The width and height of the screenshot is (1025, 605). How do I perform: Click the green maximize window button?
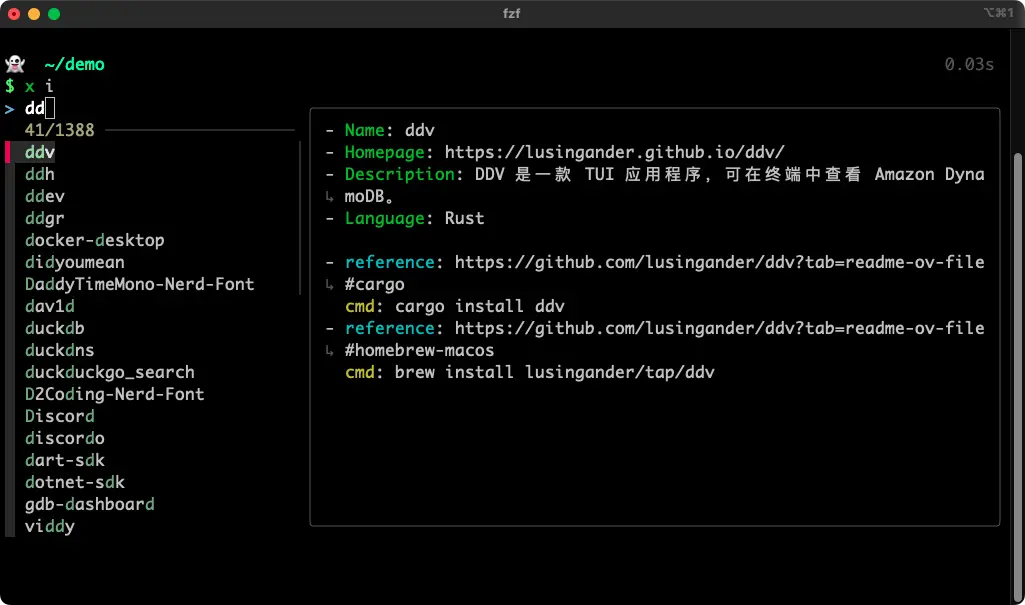[x=54, y=14]
